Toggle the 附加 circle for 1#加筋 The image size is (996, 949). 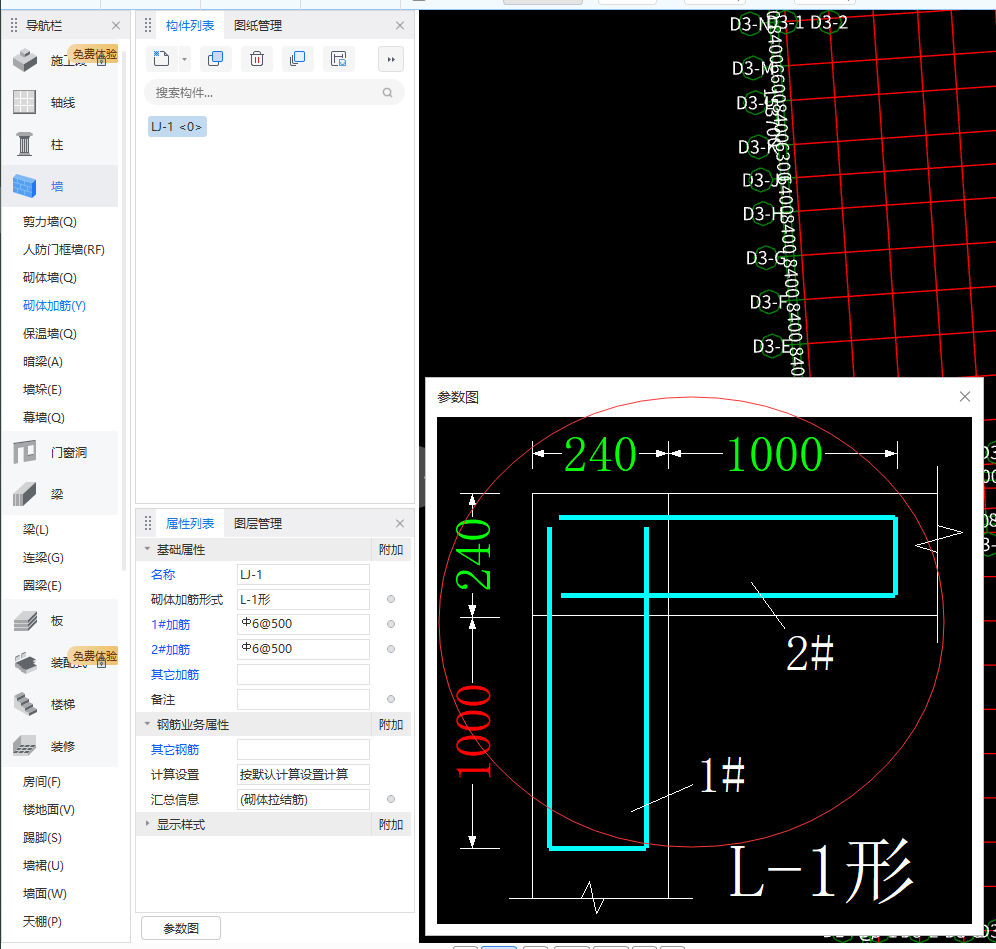click(x=391, y=624)
